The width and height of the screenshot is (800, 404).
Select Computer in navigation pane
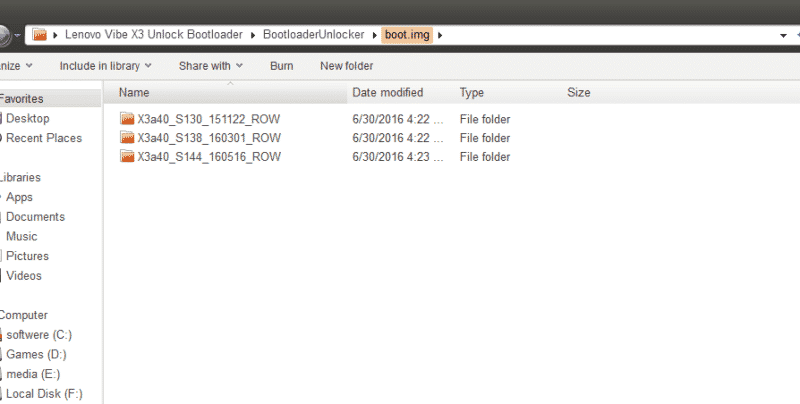(23, 315)
